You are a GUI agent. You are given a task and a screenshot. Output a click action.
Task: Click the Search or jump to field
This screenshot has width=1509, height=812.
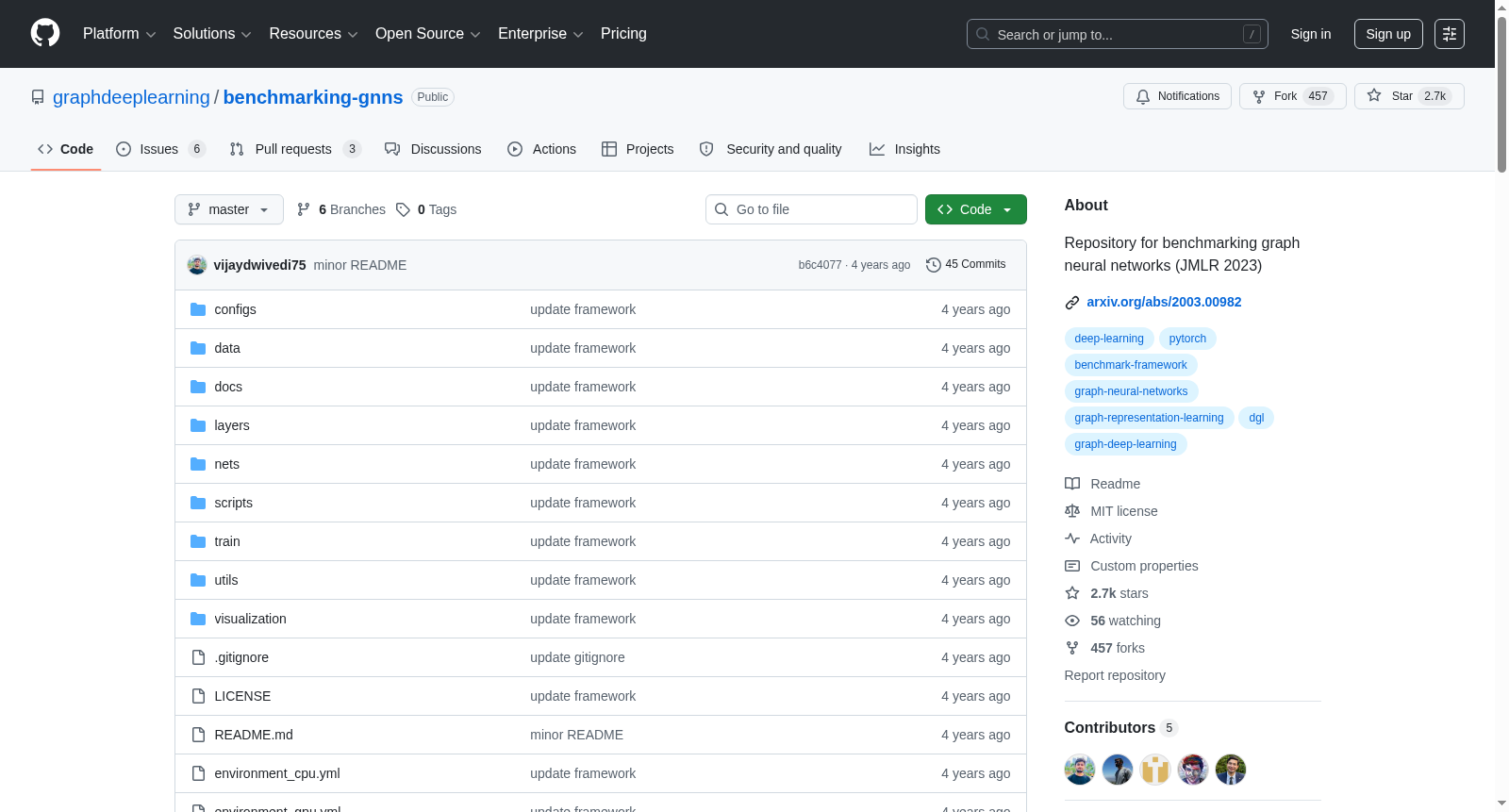point(1117,34)
